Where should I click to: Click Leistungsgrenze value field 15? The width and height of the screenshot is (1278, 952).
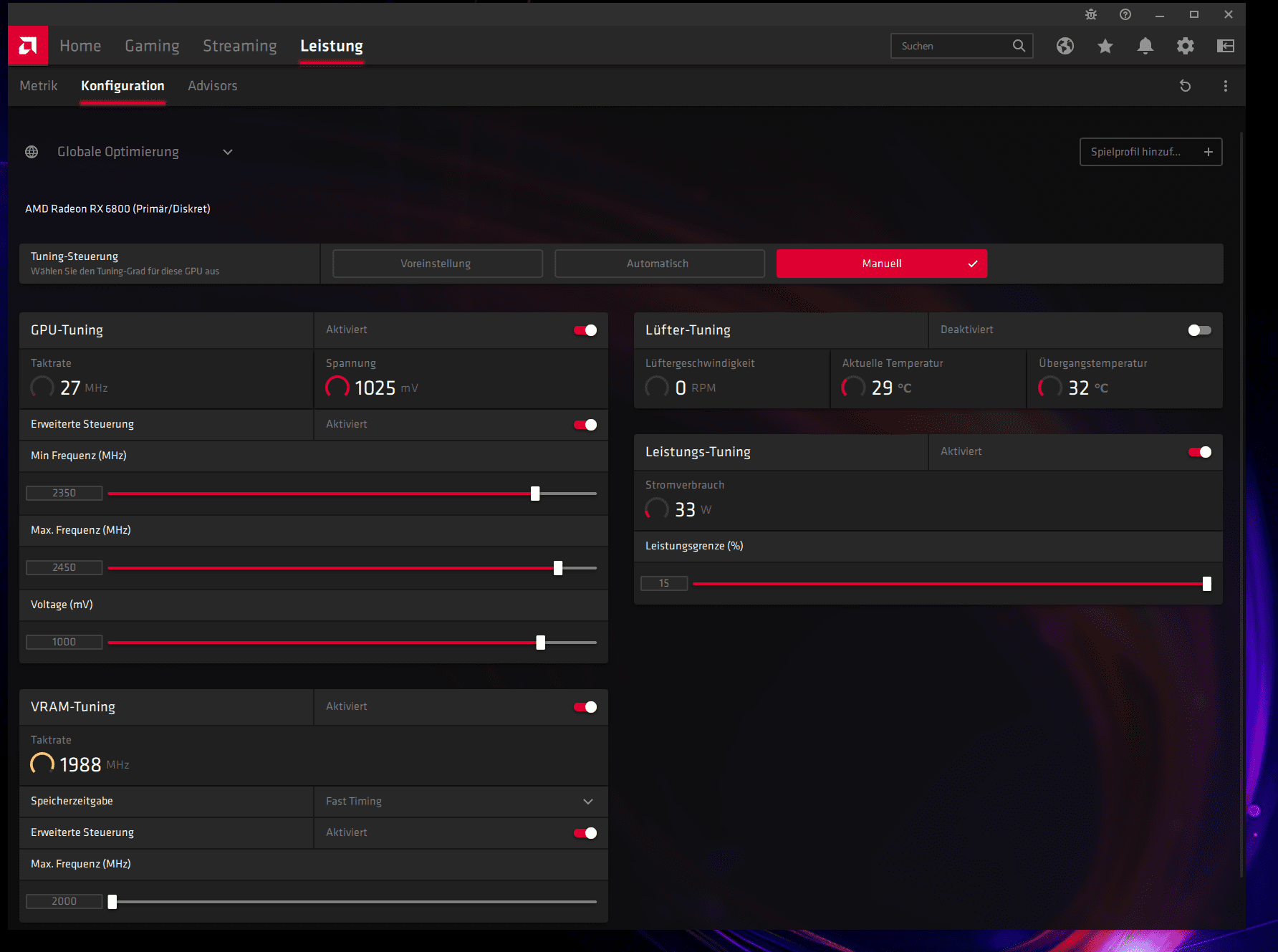pos(664,583)
